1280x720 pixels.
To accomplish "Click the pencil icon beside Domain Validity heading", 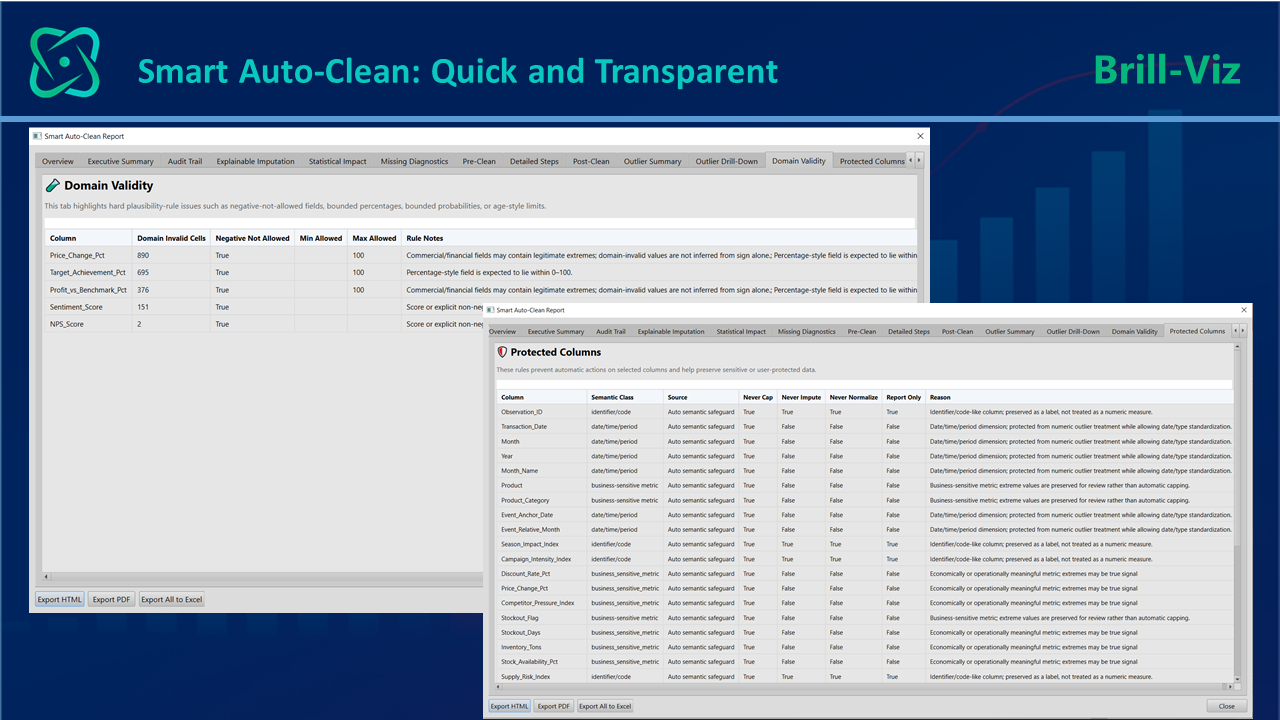I will (53, 185).
